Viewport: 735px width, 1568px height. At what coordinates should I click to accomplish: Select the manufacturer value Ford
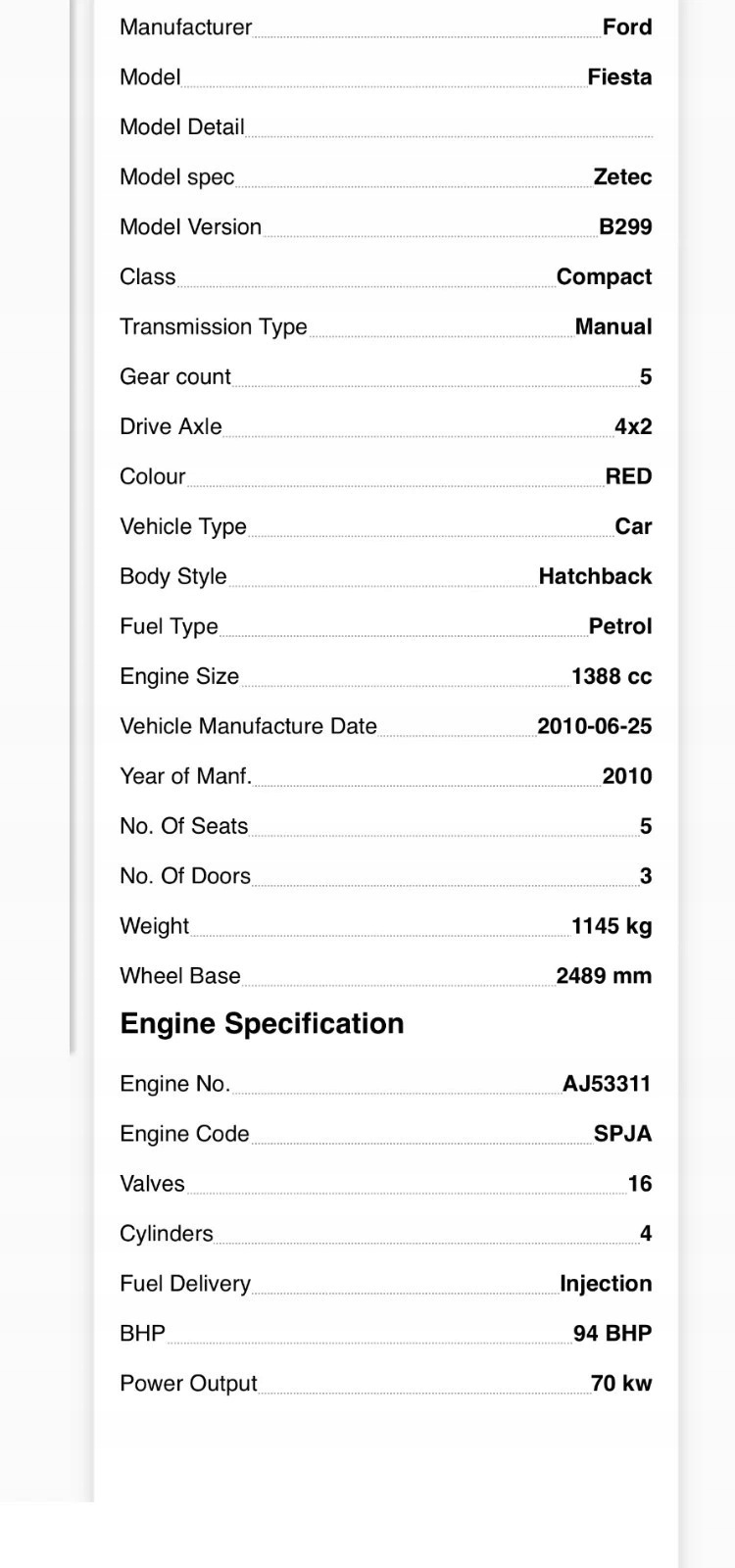(x=627, y=27)
